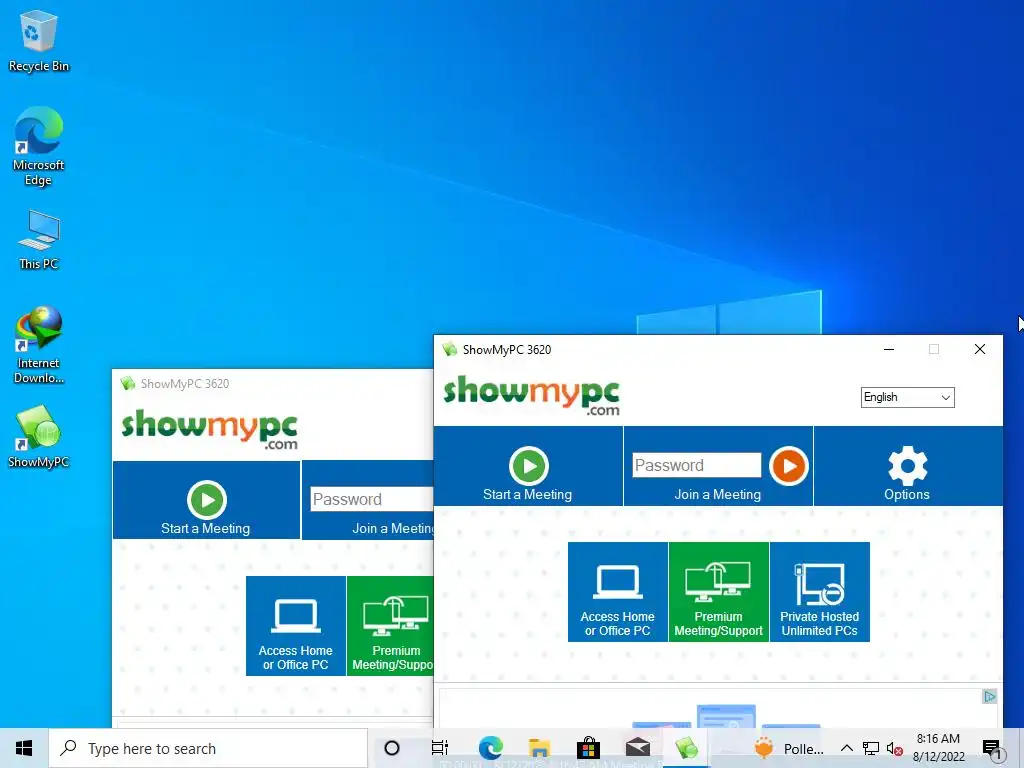Open Microsoft Store from taskbar
Viewport: 1024px width, 768px height.
coord(588,748)
